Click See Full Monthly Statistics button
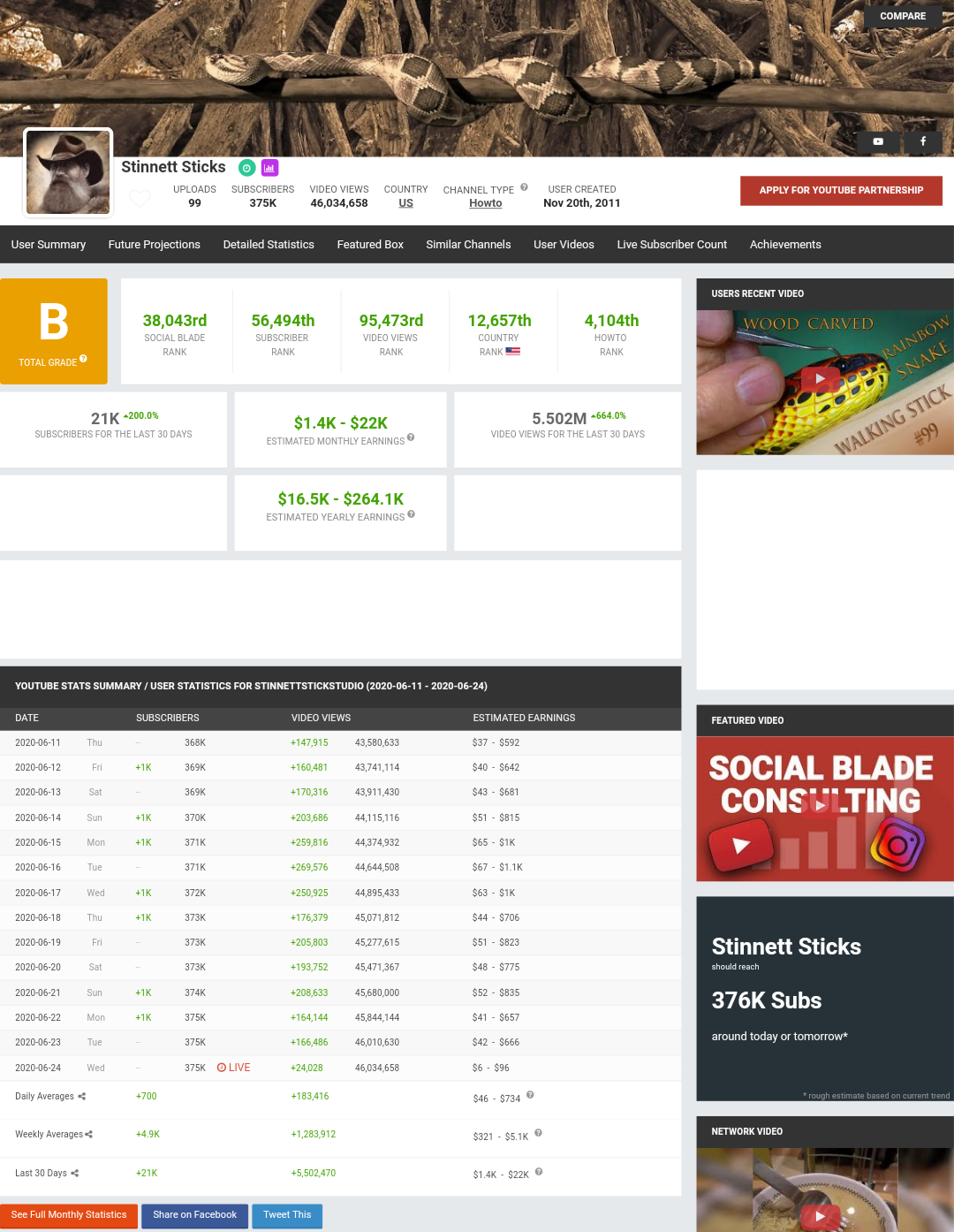 69,1215
